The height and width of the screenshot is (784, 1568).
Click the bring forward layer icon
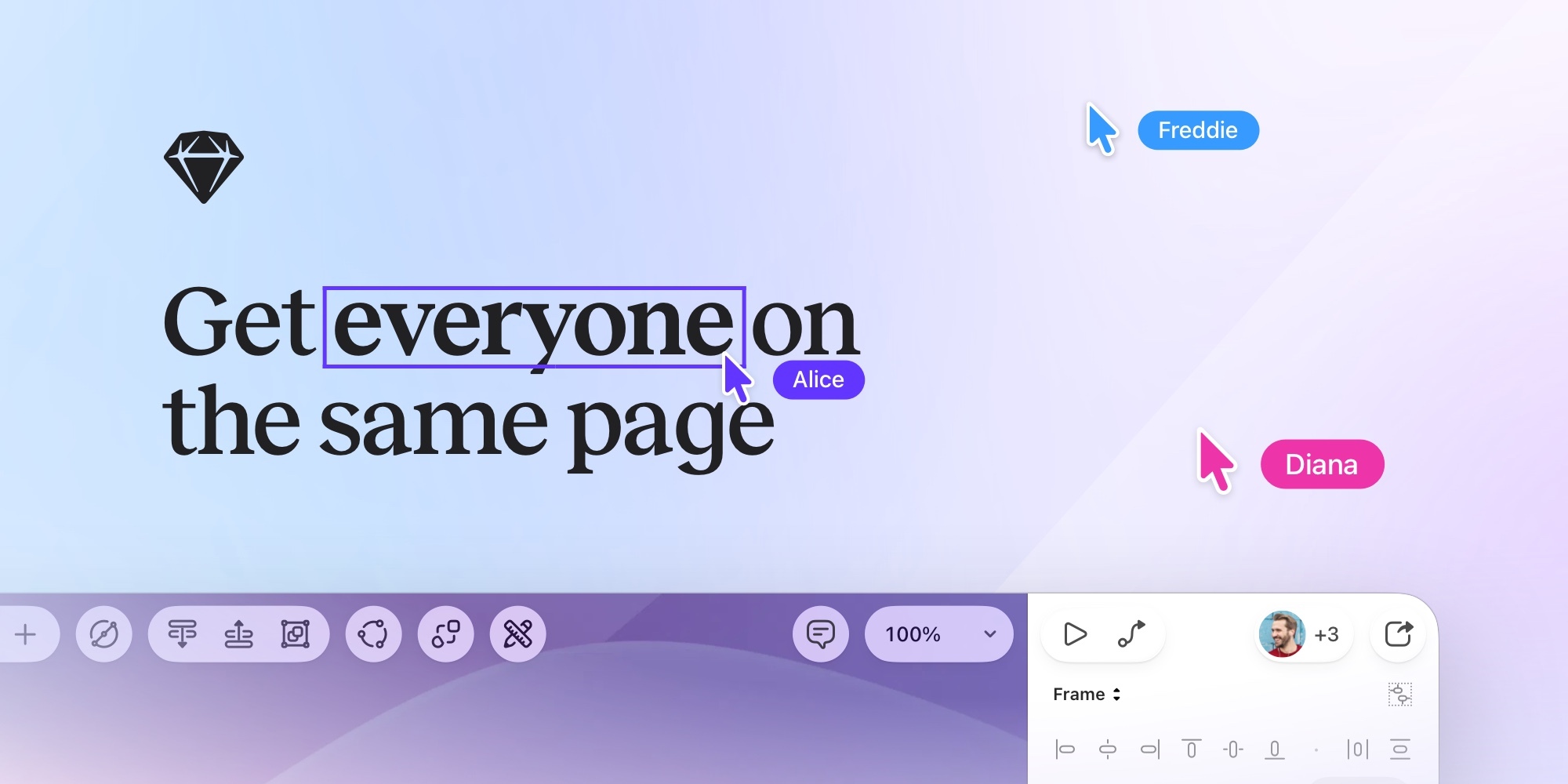tap(238, 634)
